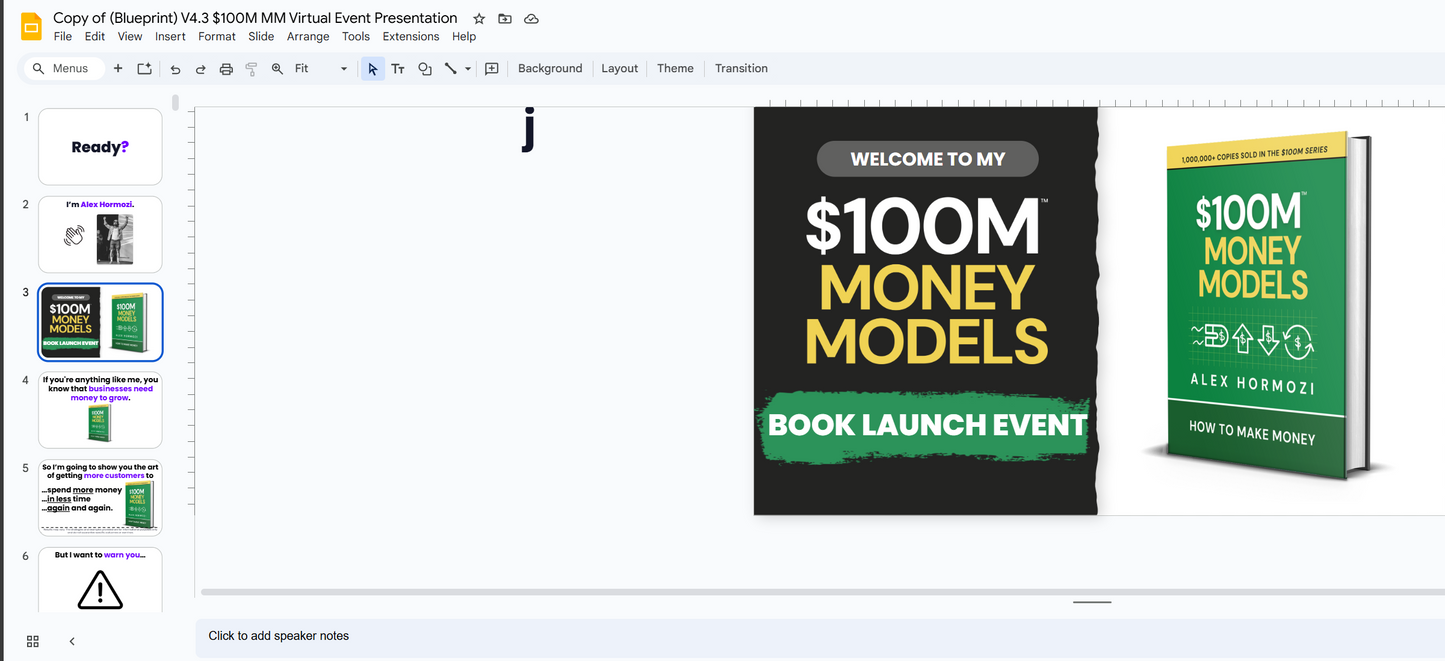1445x661 pixels.
Task: Collapse the slide filmstrip panel
Action: tap(71, 641)
